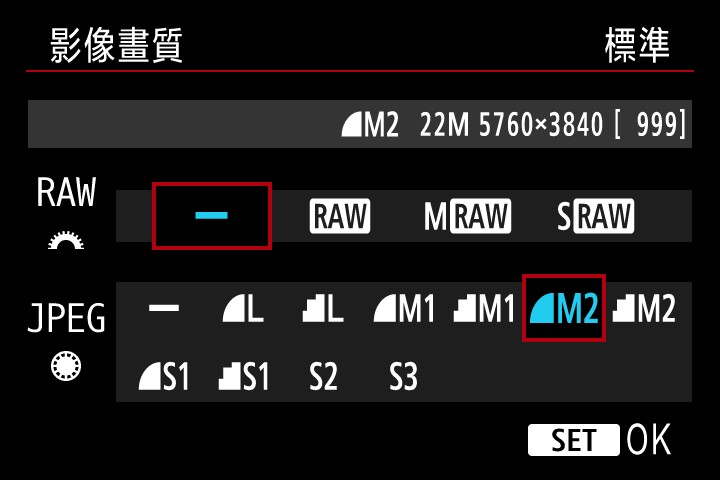Select normal M2 JPEG quality
Viewport: 720px width, 480px height.
[x=644, y=308]
